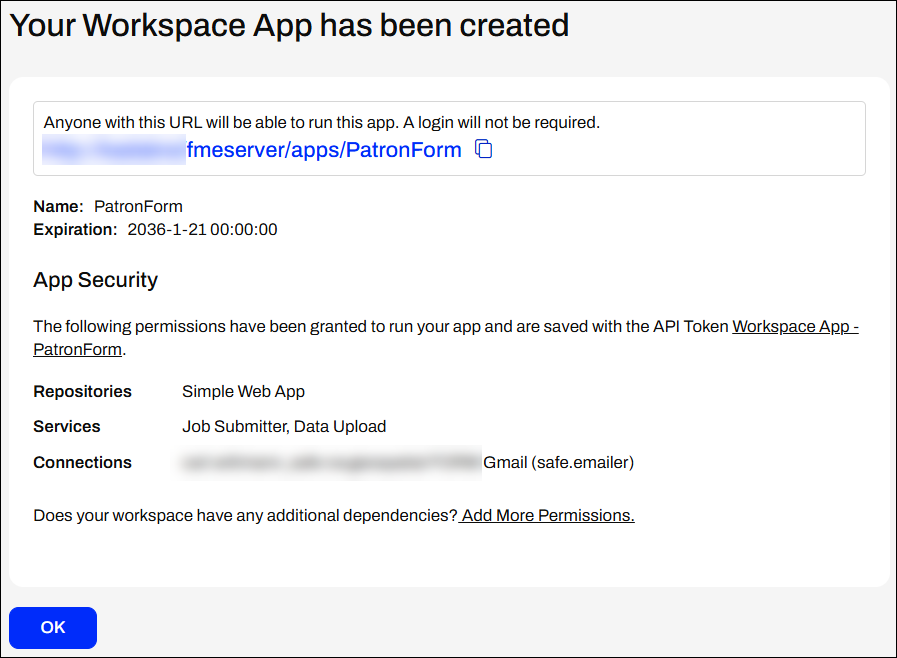Screen dimensions: 897x658
Task: Confirm the dialog with the OK button
Action: 53,628
